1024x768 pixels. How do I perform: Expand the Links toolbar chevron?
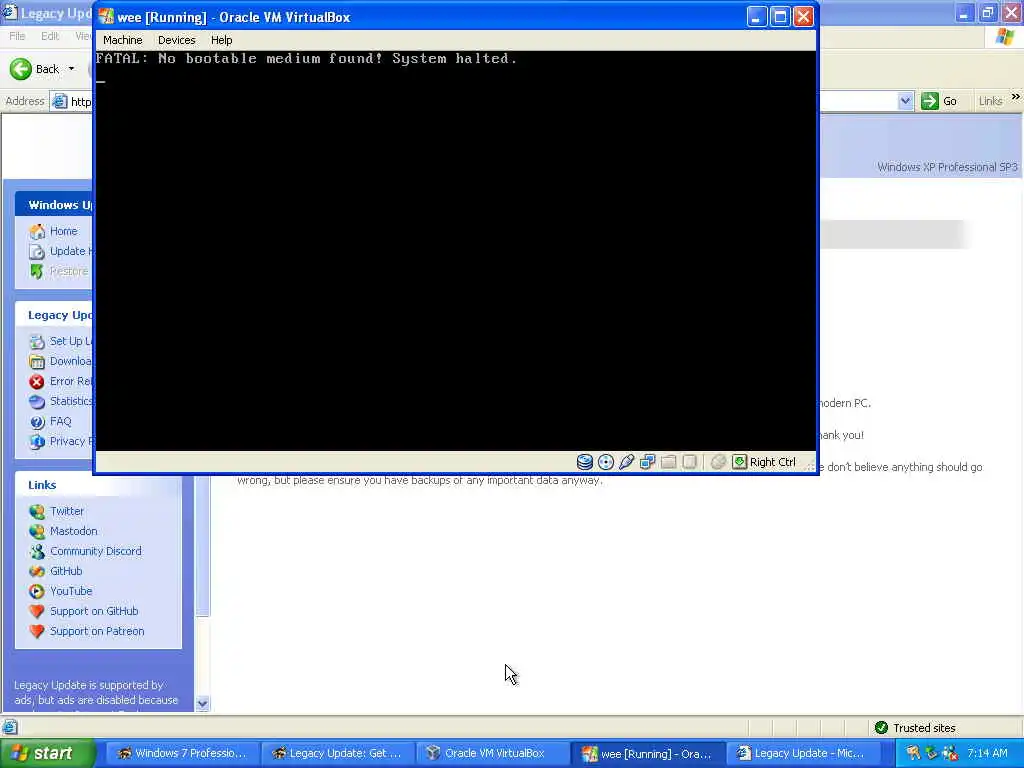[1015, 97]
